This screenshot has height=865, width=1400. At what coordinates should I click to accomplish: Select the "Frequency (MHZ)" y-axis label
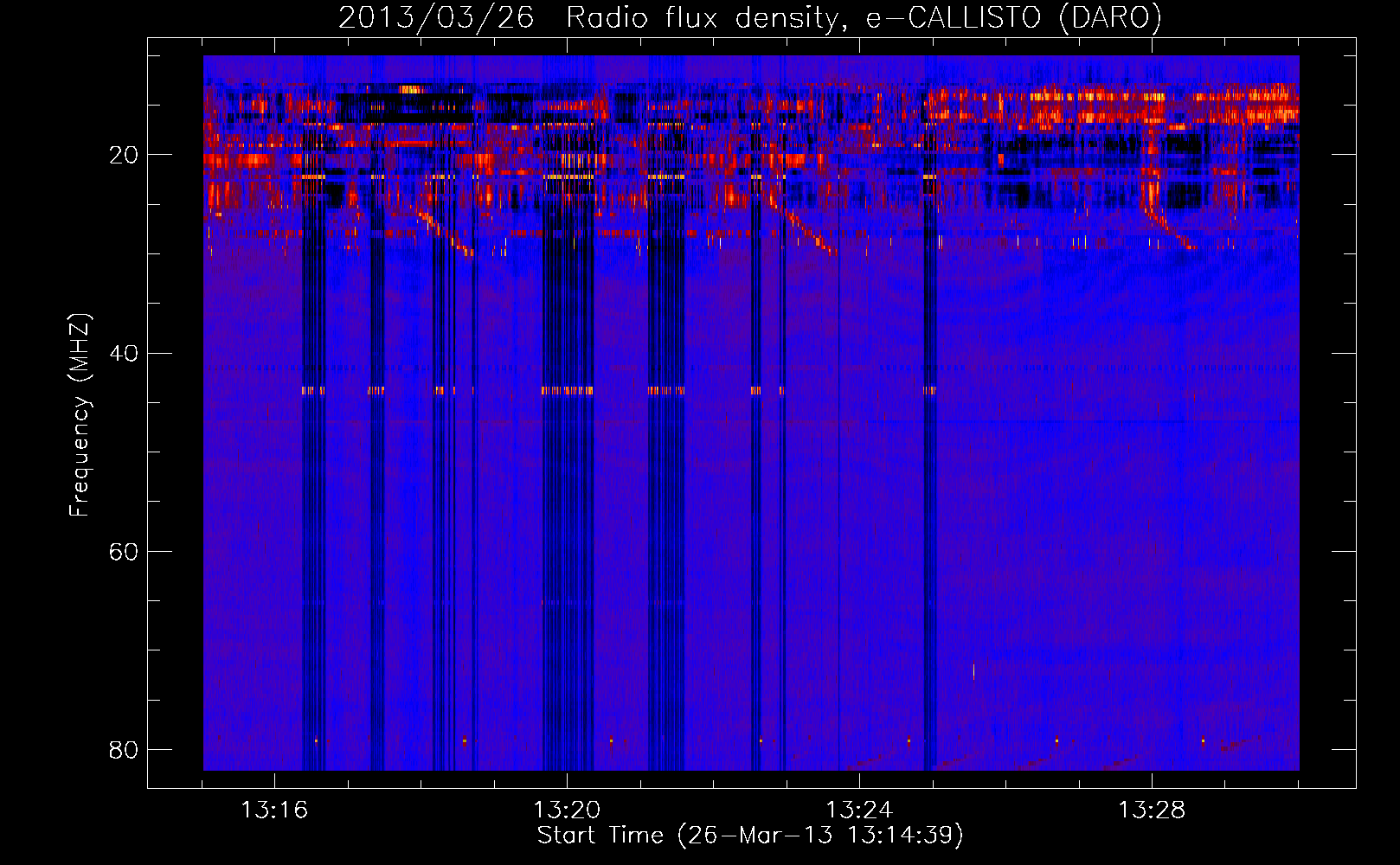pyautogui.click(x=80, y=415)
